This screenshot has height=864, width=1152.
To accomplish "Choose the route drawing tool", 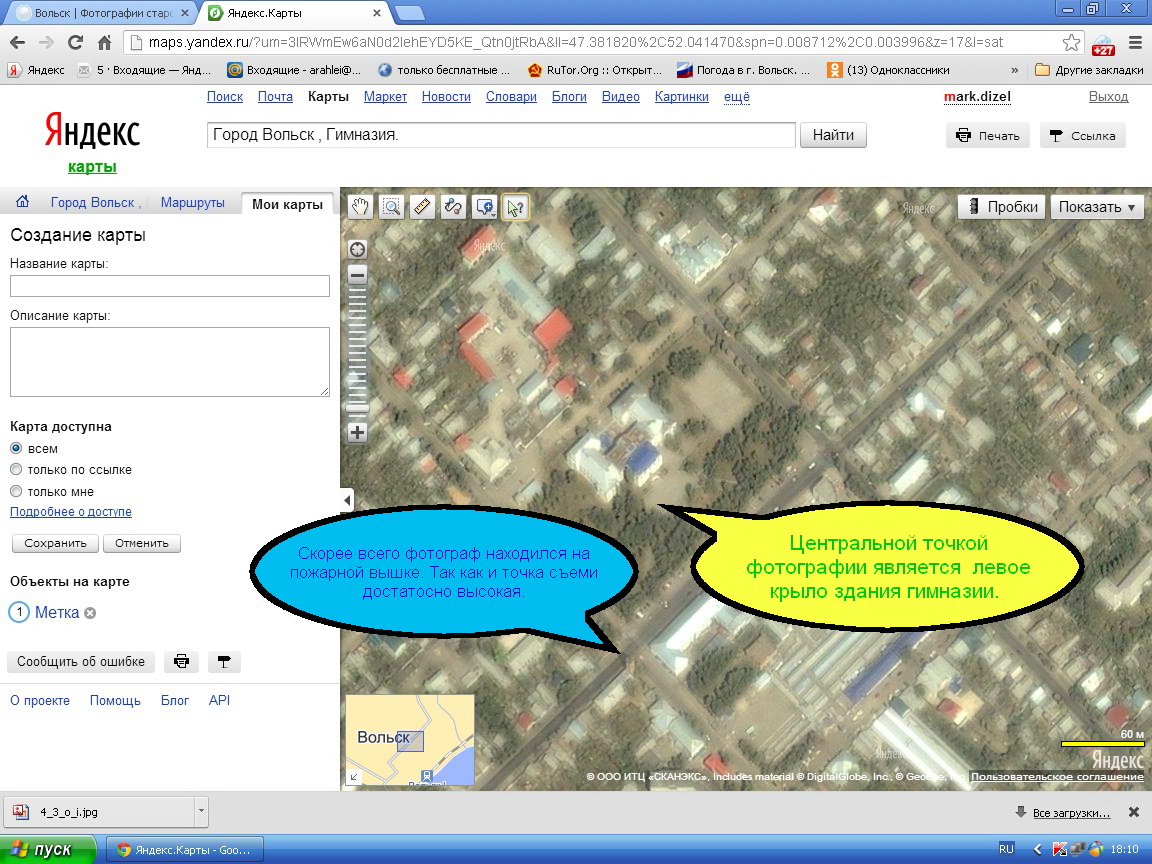I will click(x=453, y=207).
